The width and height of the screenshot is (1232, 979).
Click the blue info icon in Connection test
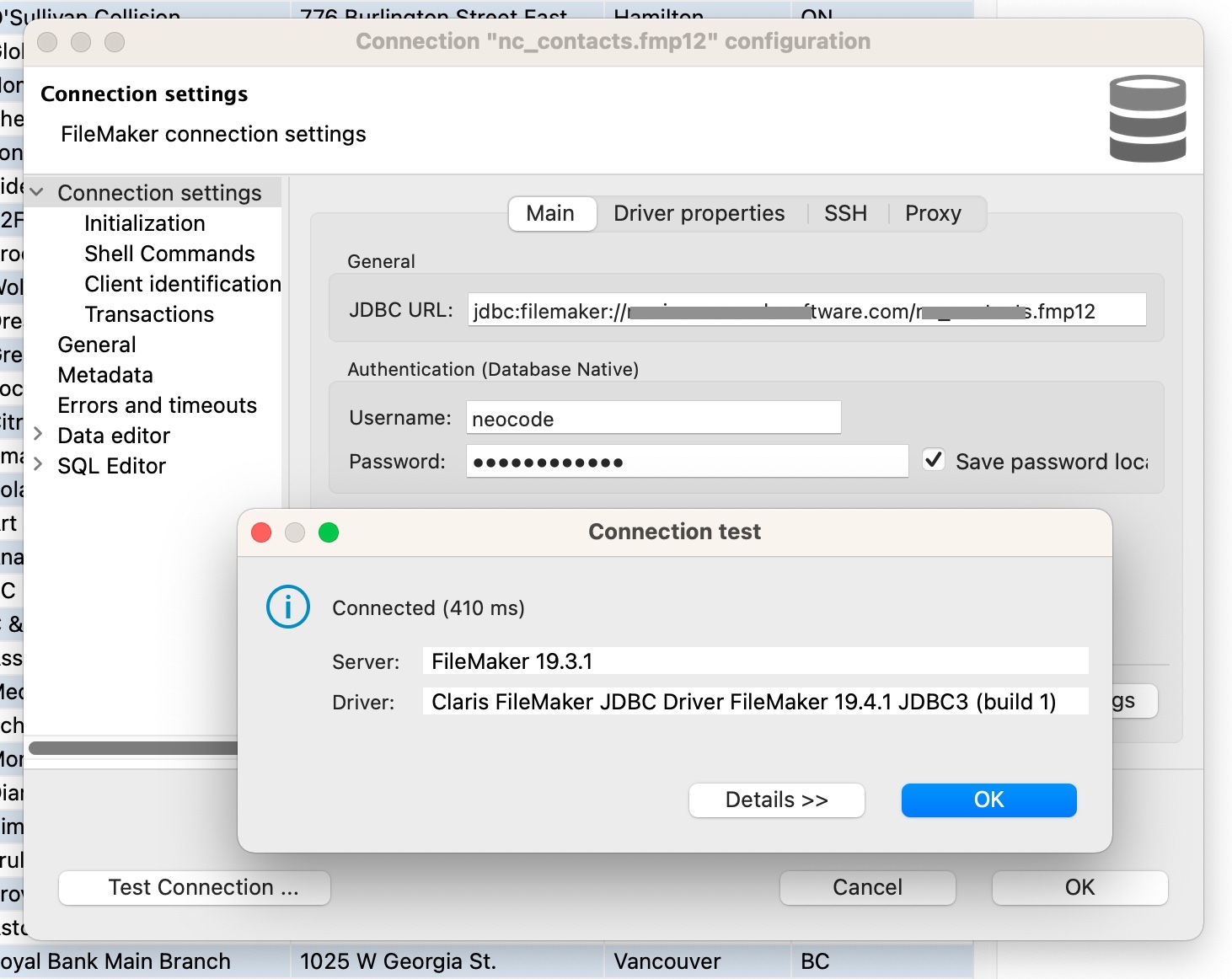(288, 607)
